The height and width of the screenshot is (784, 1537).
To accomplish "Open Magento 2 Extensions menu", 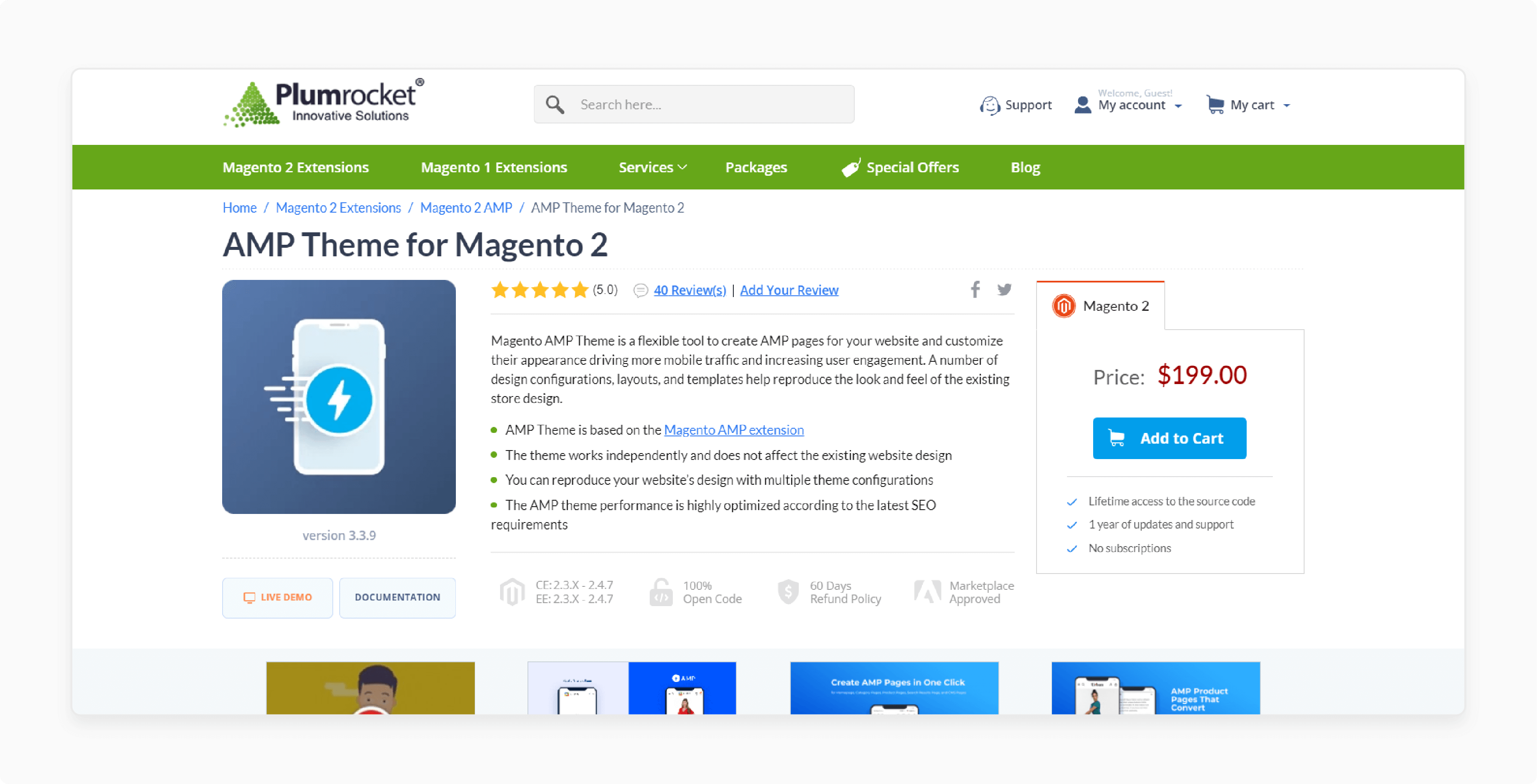I will tap(295, 168).
